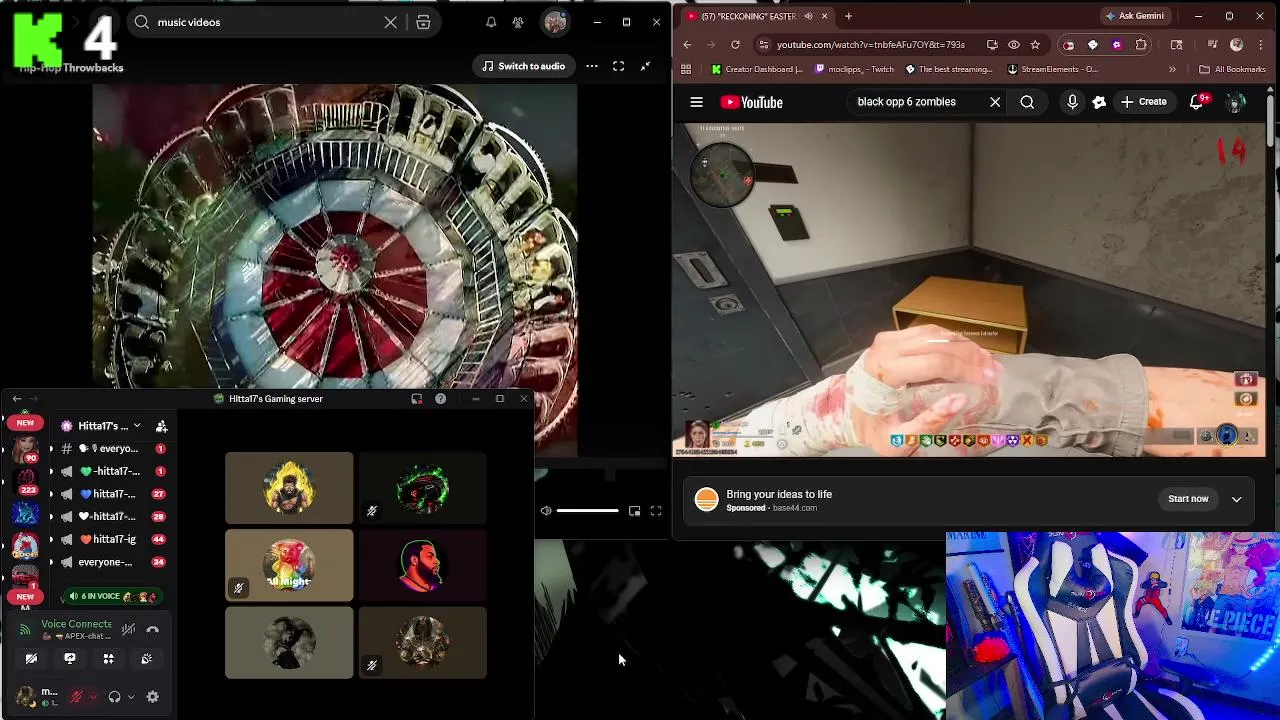Start a Discord activity

pyautogui.click(x=108, y=659)
